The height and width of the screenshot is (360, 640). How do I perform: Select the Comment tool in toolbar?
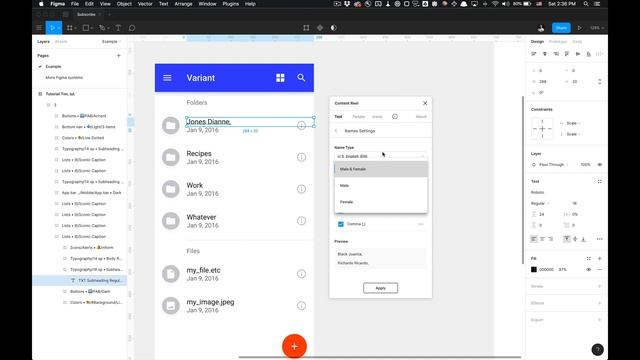pos(132,28)
